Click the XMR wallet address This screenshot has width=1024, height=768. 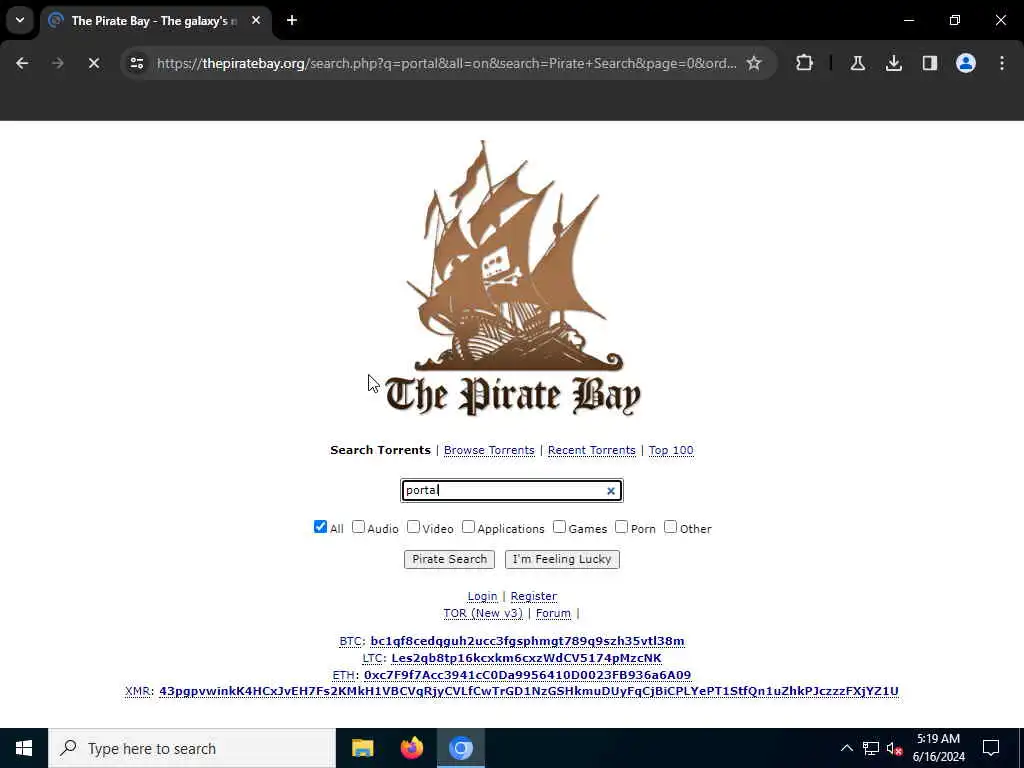coord(529,691)
